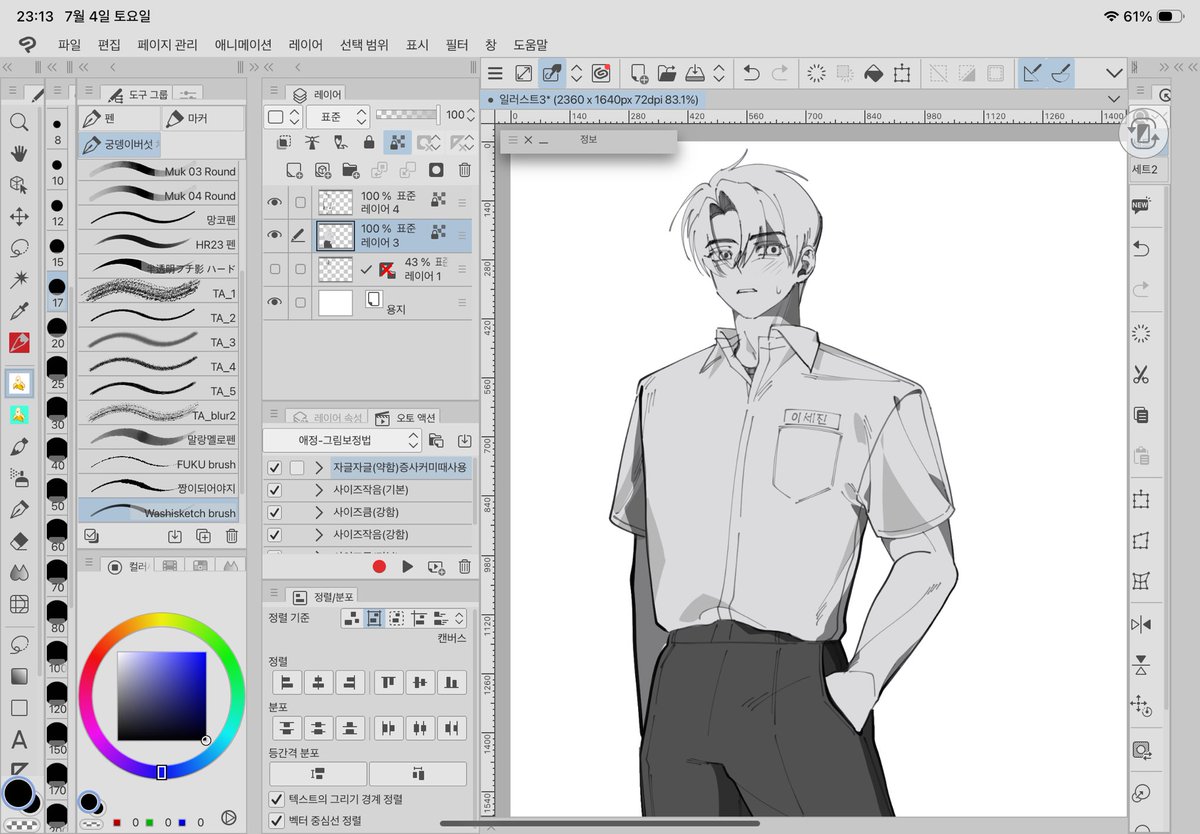This screenshot has height=834, width=1200.
Task: Open the 필터 menu
Action: pyautogui.click(x=457, y=45)
